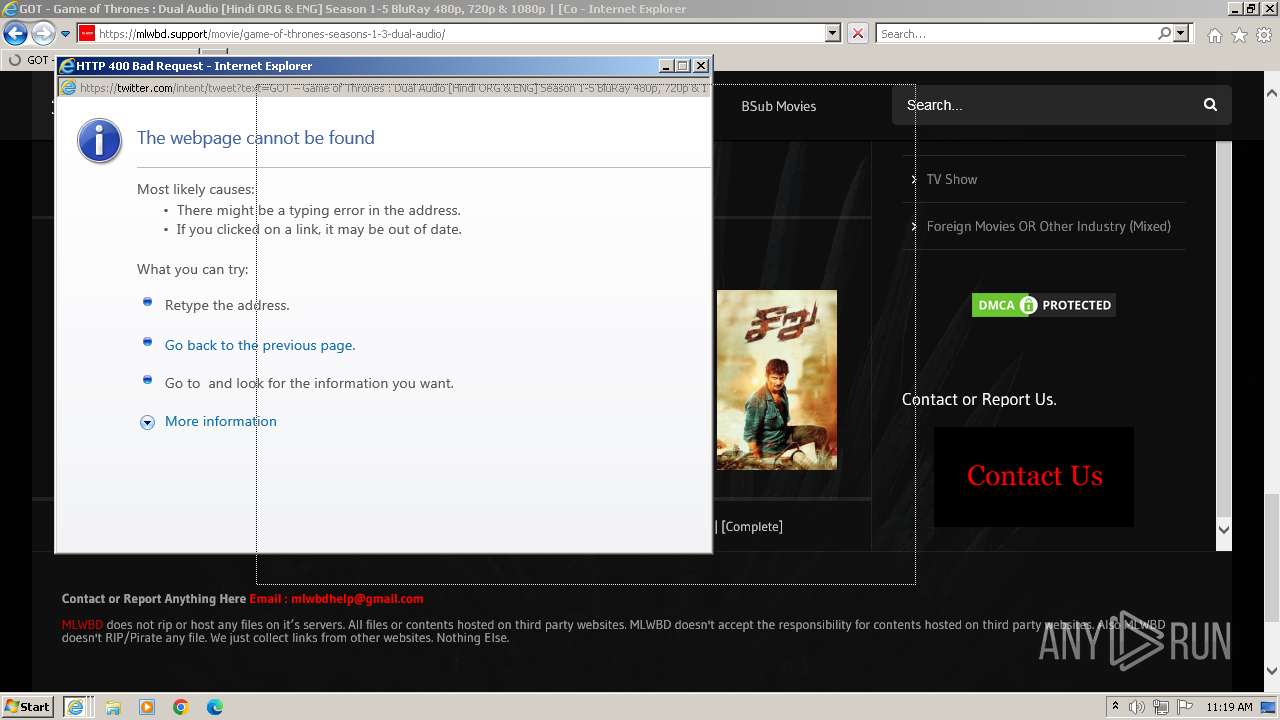
Task: Go back using the IE back arrow
Action: (x=15, y=34)
